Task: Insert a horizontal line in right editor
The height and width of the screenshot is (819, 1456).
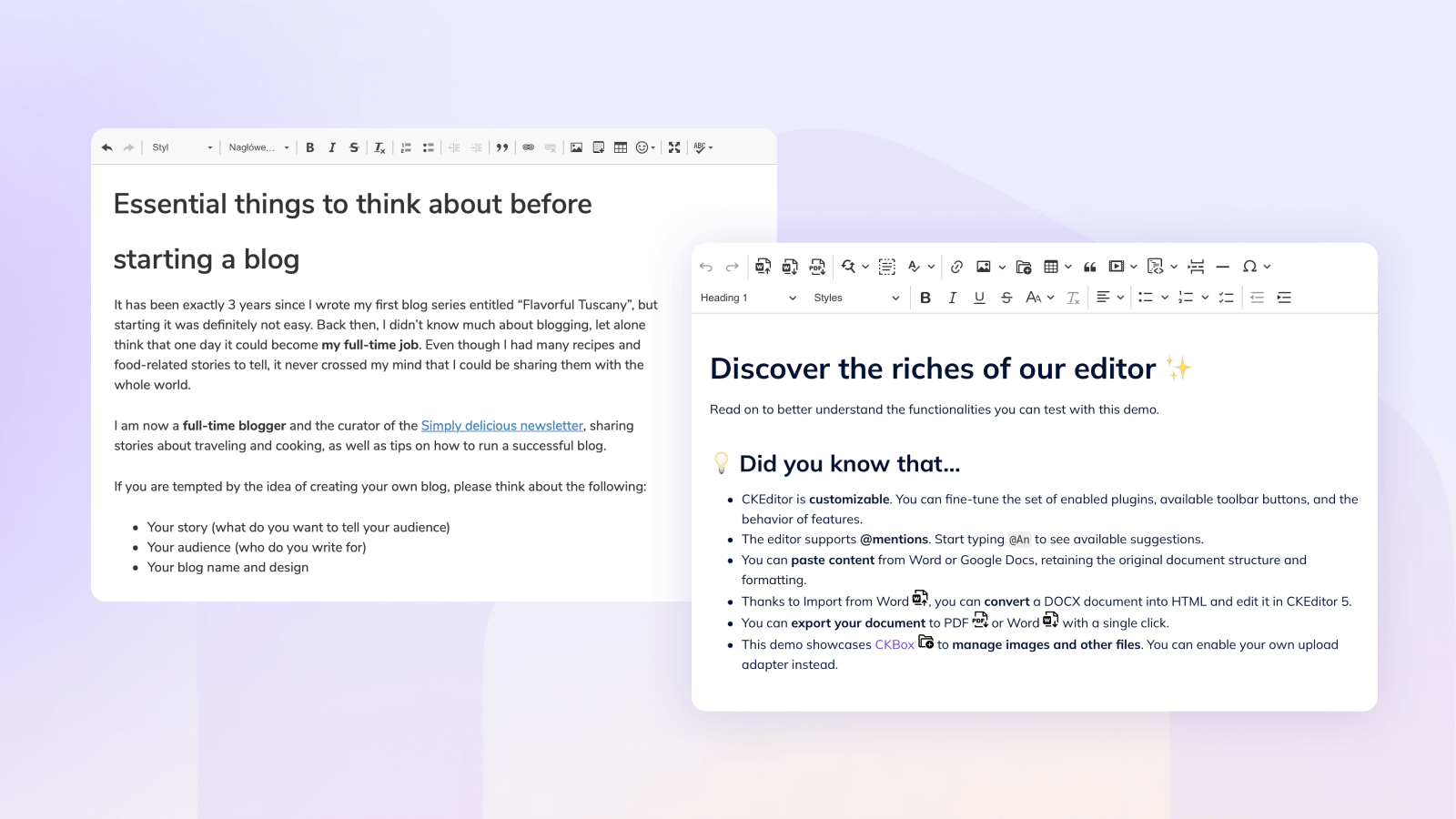Action: click(x=1223, y=267)
